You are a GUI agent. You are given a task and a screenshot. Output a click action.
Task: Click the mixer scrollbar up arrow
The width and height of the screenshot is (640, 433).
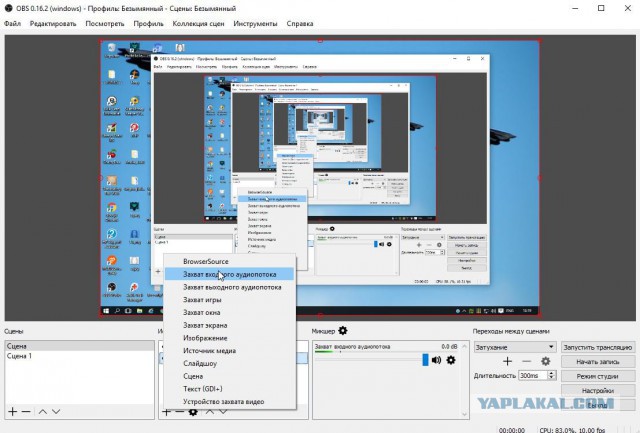464,346
